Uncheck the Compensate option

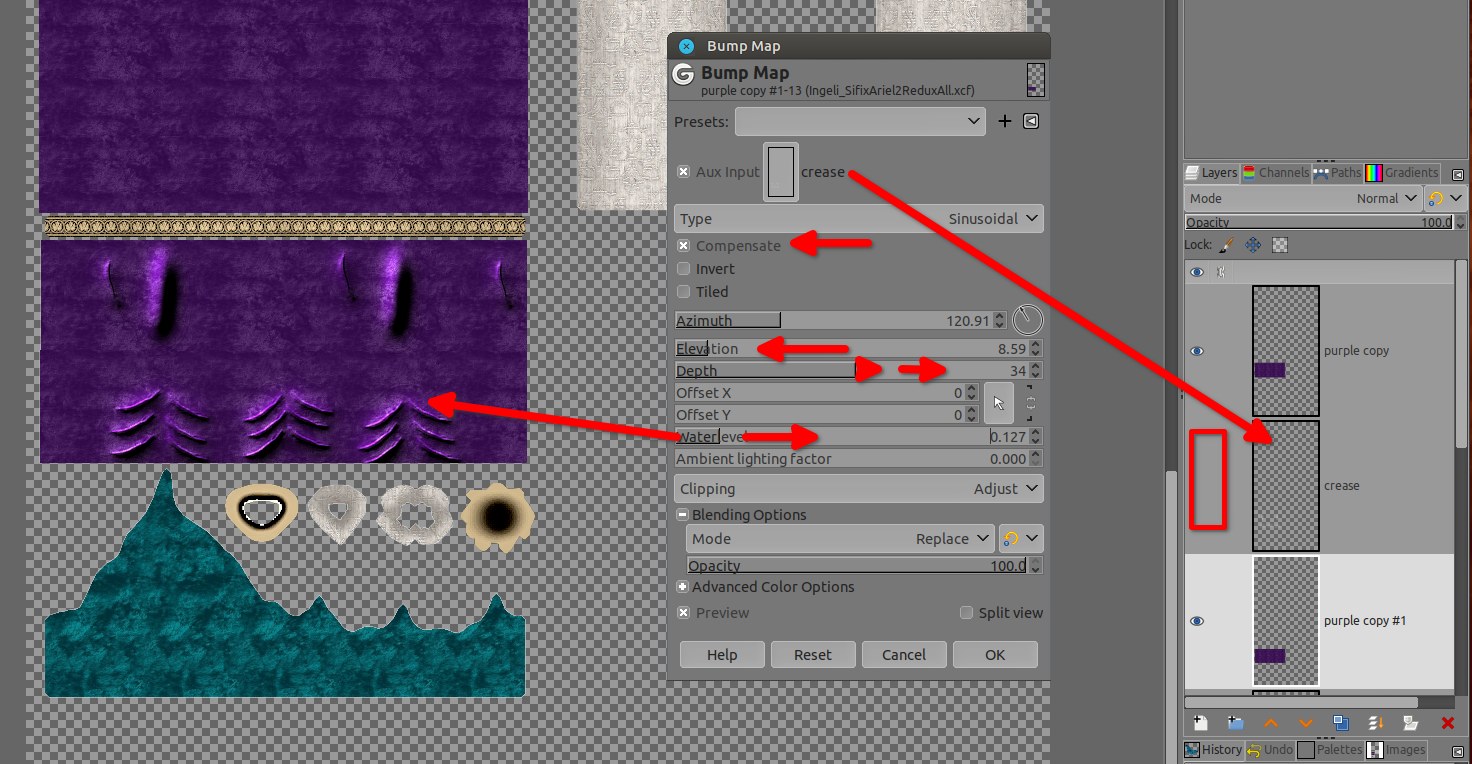click(x=684, y=246)
